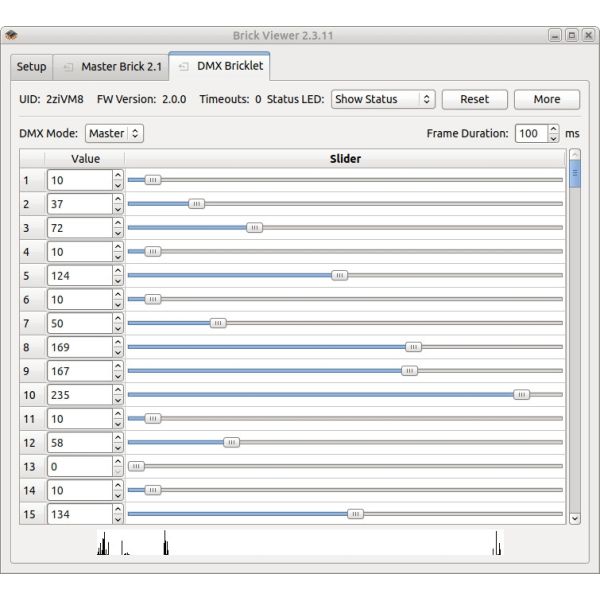
Task: Maximize the Brick Viewer window
Action: tap(572, 36)
